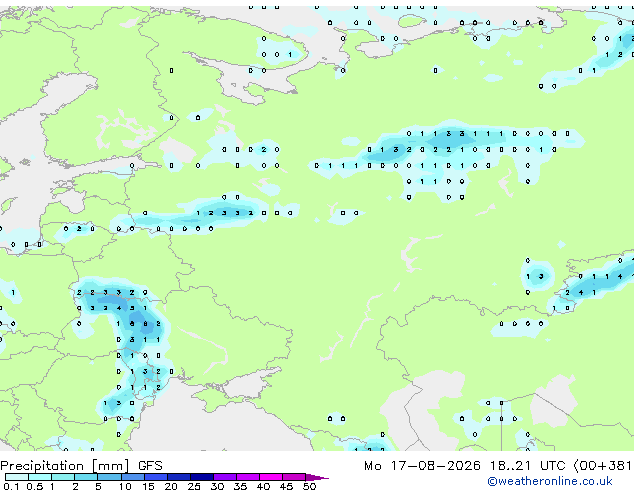Choose the 20 to 25 mm legend swatch
The image size is (634, 490).
(x=179, y=477)
